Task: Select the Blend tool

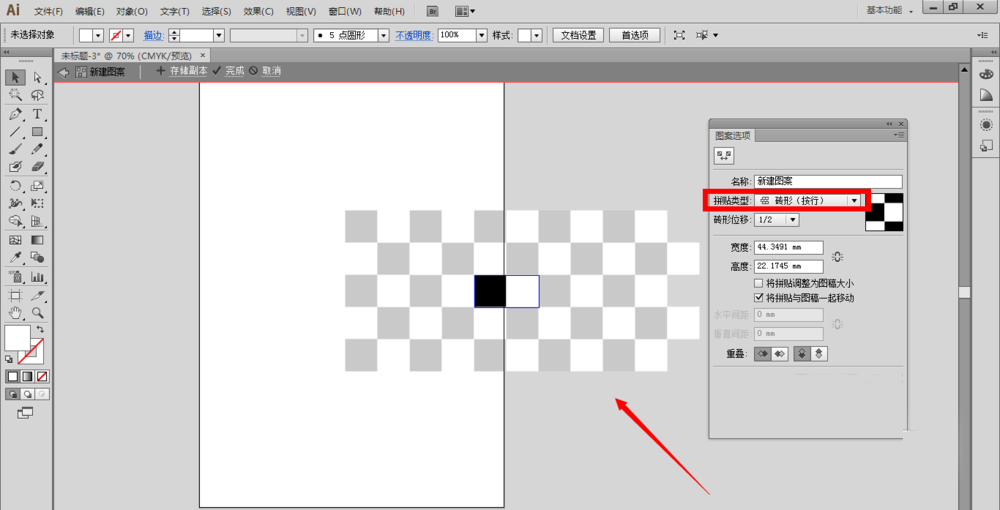Action: (x=38, y=258)
